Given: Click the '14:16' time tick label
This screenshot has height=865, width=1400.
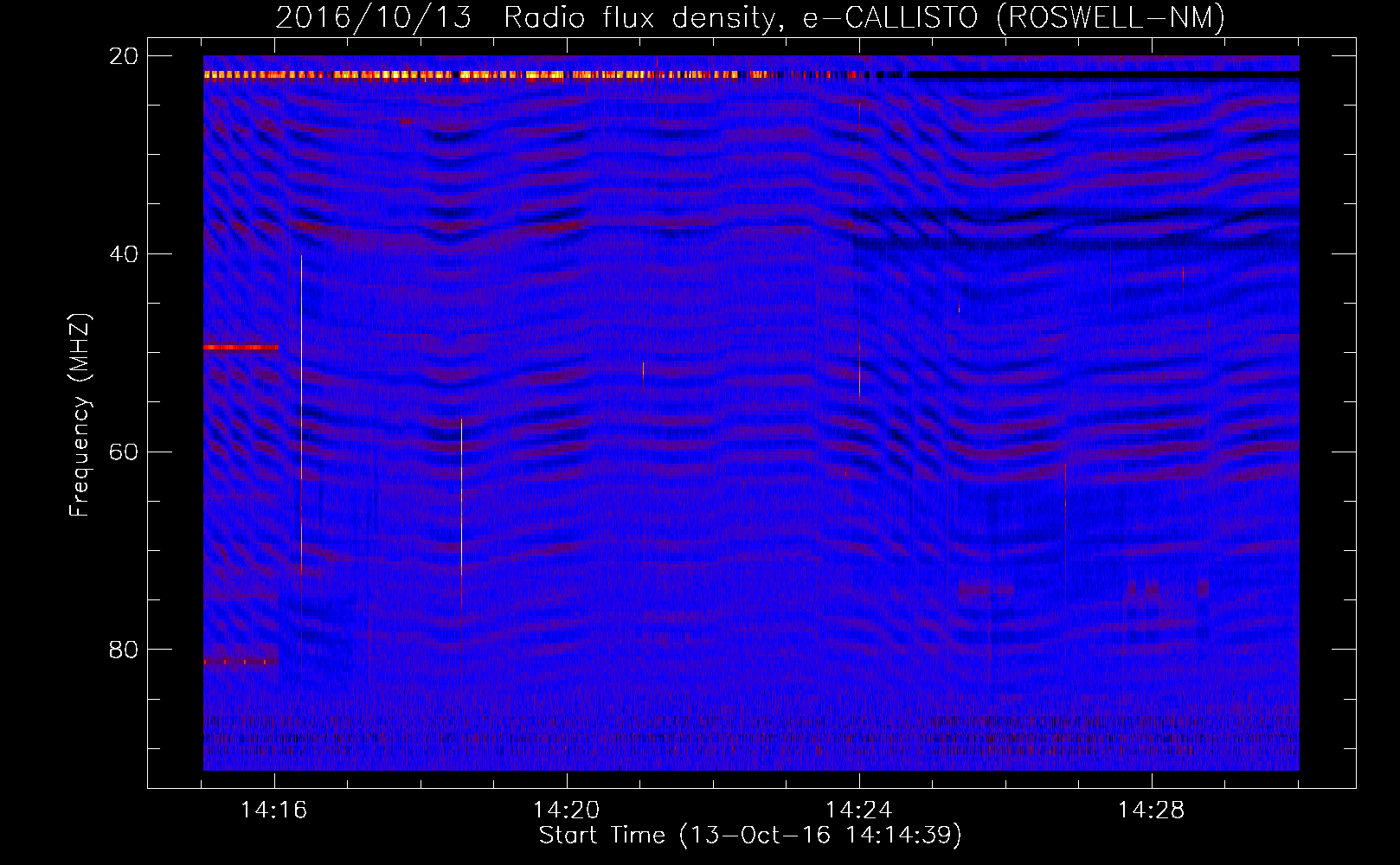Looking at the screenshot, I should tap(274, 810).
